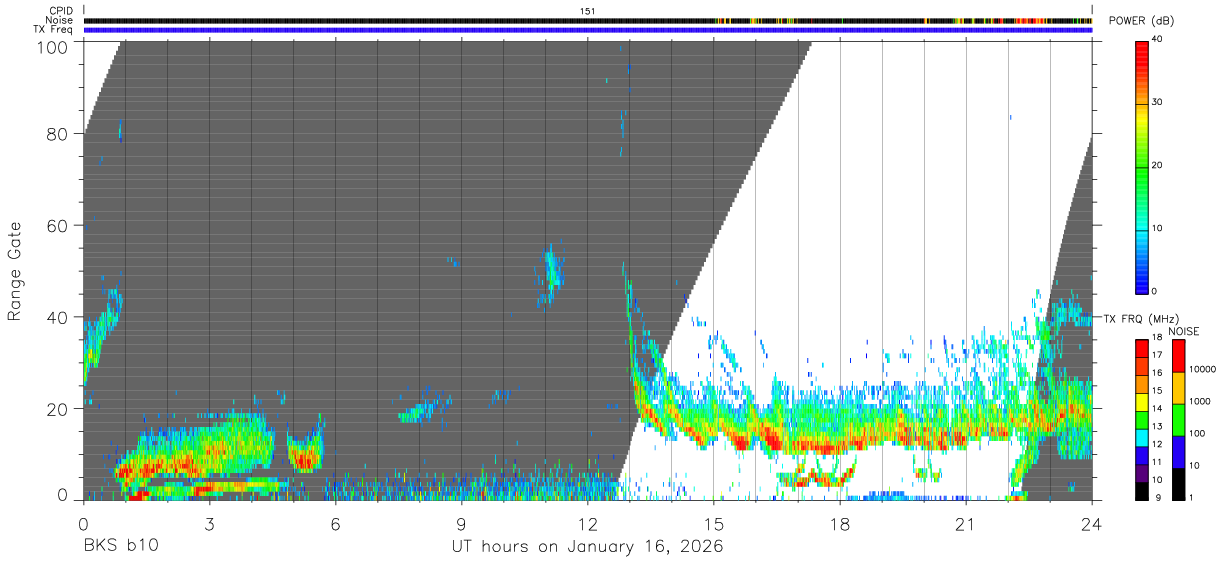
Task: Click power scale tick 20
Action: tap(1159, 166)
